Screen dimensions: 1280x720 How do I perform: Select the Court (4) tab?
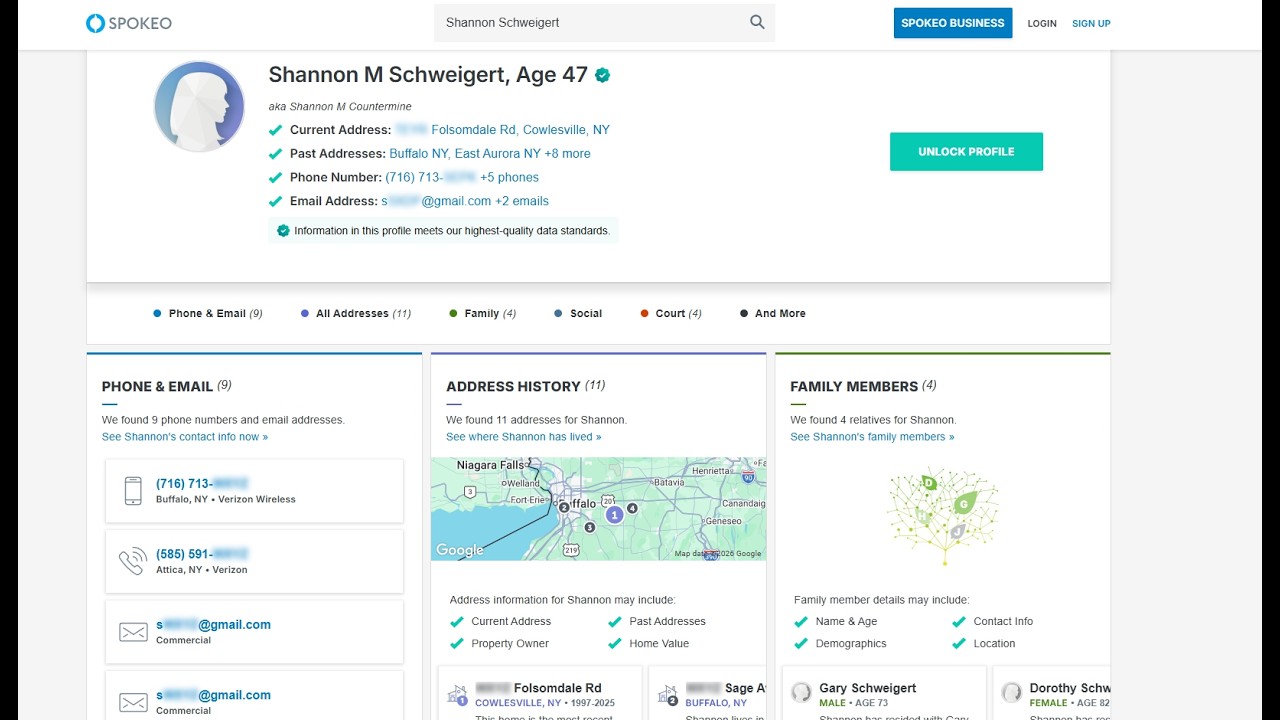tap(671, 314)
